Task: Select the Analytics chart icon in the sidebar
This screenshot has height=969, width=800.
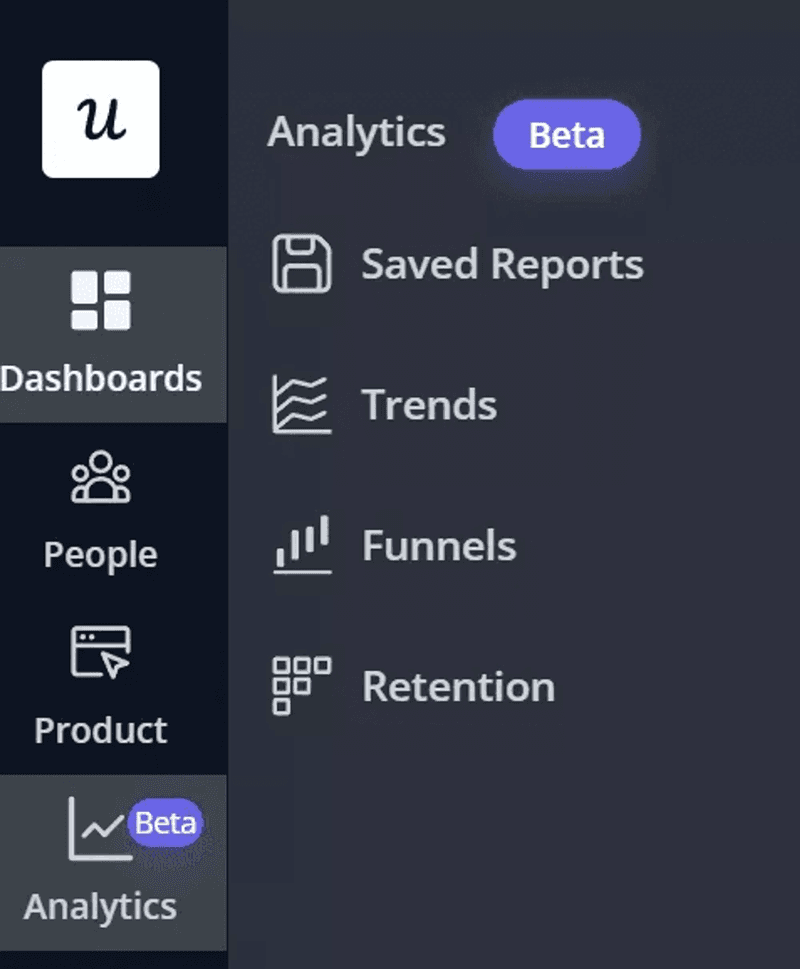Action: [x=90, y=827]
